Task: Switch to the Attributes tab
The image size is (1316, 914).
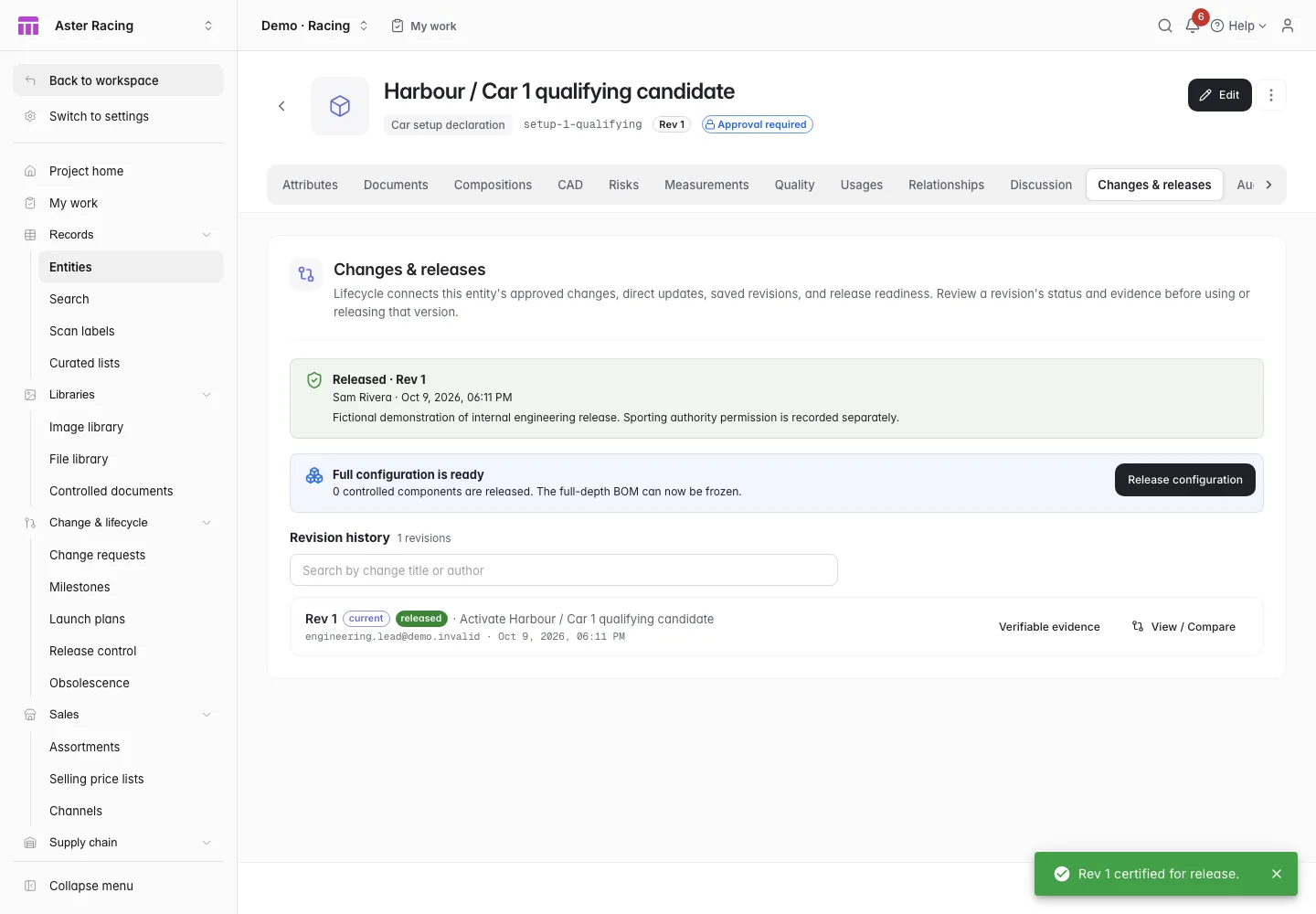Action: pyautogui.click(x=310, y=185)
